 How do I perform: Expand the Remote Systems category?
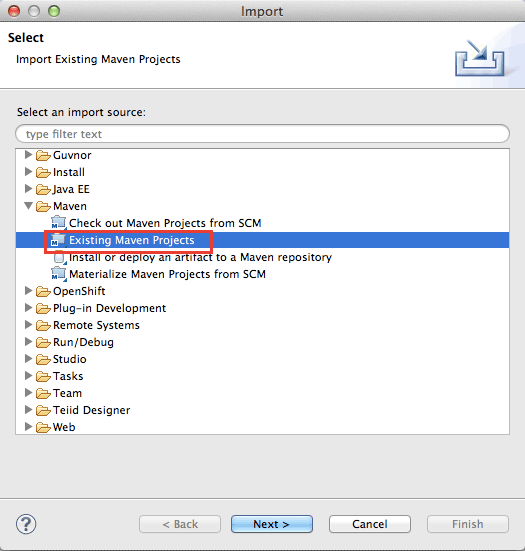point(28,325)
